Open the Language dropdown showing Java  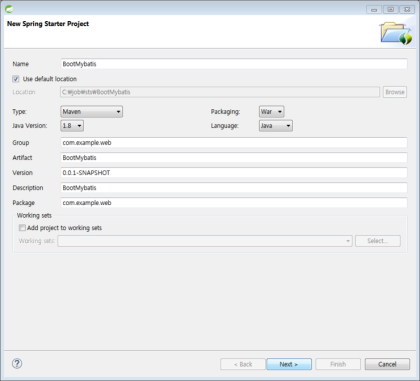click(x=276, y=126)
